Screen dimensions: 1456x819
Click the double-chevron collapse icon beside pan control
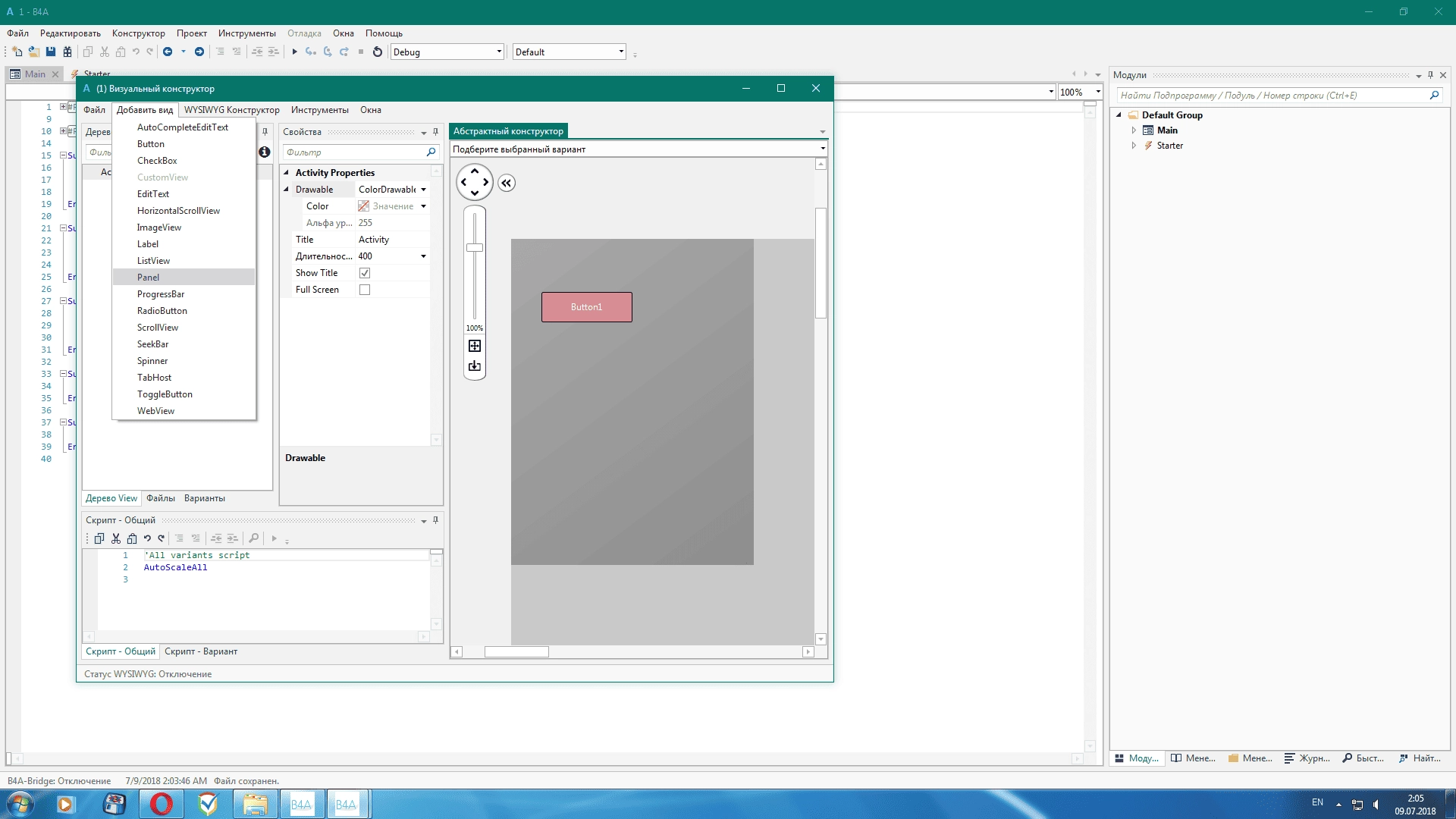507,183
